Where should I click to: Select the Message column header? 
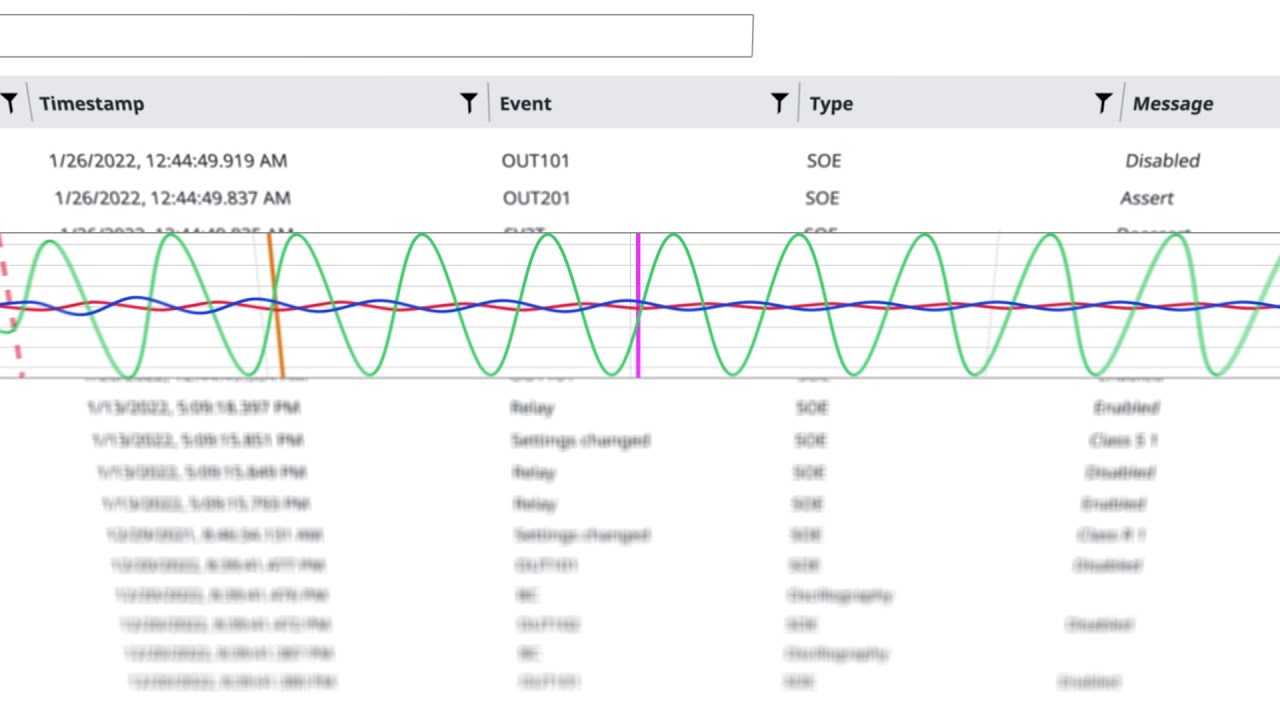[x=1173, y=104]
